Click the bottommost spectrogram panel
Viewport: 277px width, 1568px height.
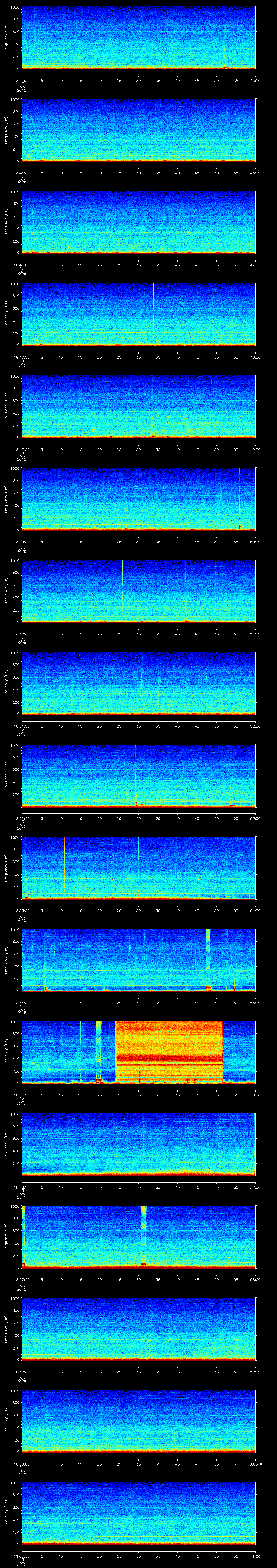pyautogui.click(x=138, y=1513)
